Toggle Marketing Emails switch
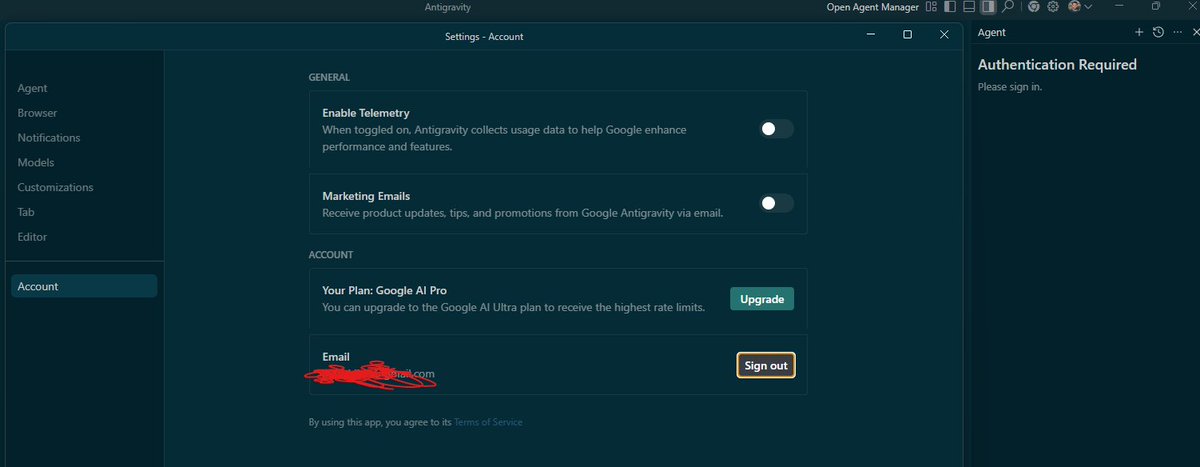Viewport: 1200px width, 467px height. 776,203
